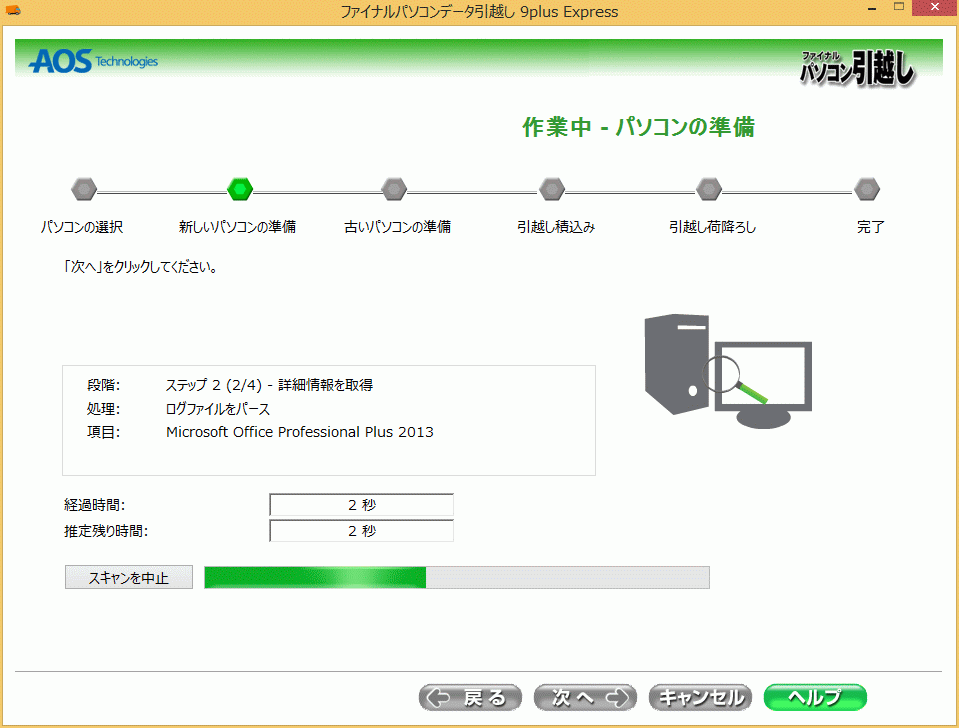
Task: Click the app icon in title bar
Action: (13, 12)
